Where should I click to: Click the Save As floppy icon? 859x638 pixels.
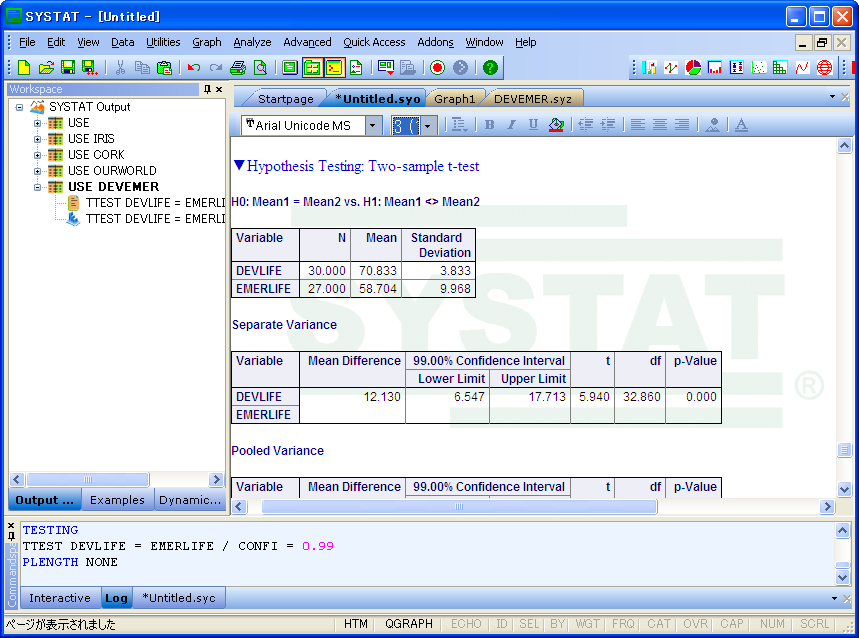point(89,67)
